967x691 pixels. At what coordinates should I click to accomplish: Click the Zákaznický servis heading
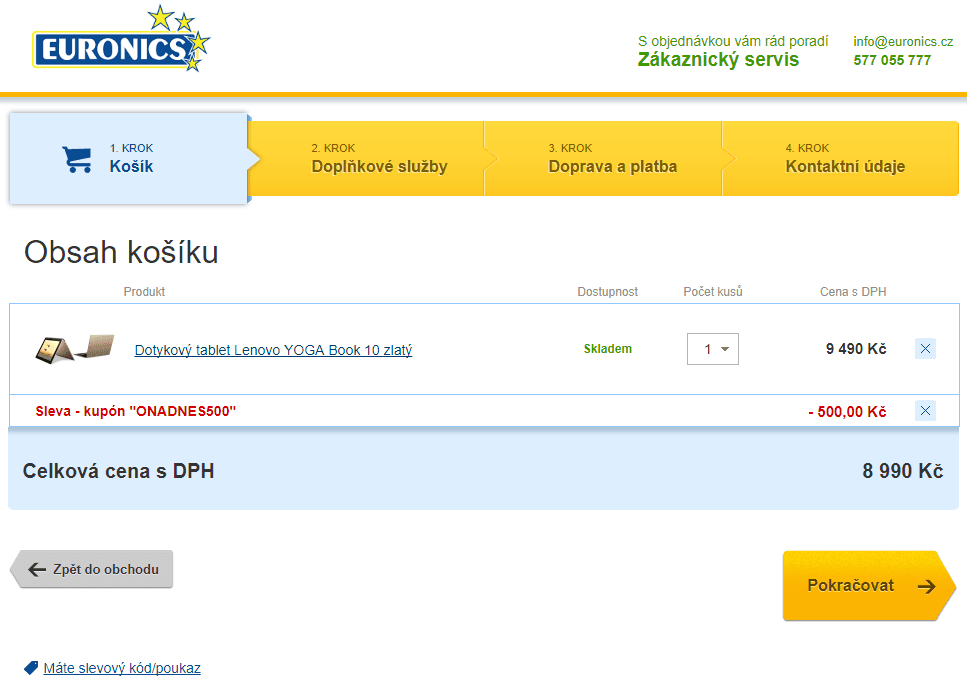(x=718, y=59)
